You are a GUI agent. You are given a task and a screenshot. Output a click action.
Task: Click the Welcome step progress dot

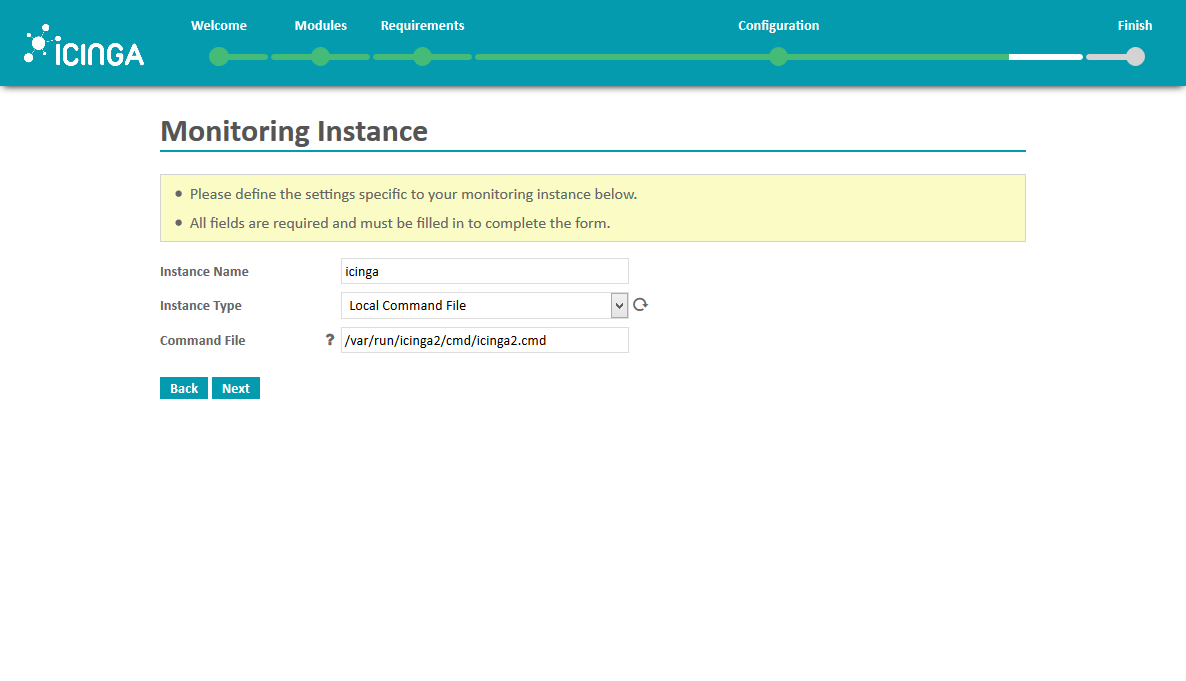pyautogui.click(x=219, y=57)
